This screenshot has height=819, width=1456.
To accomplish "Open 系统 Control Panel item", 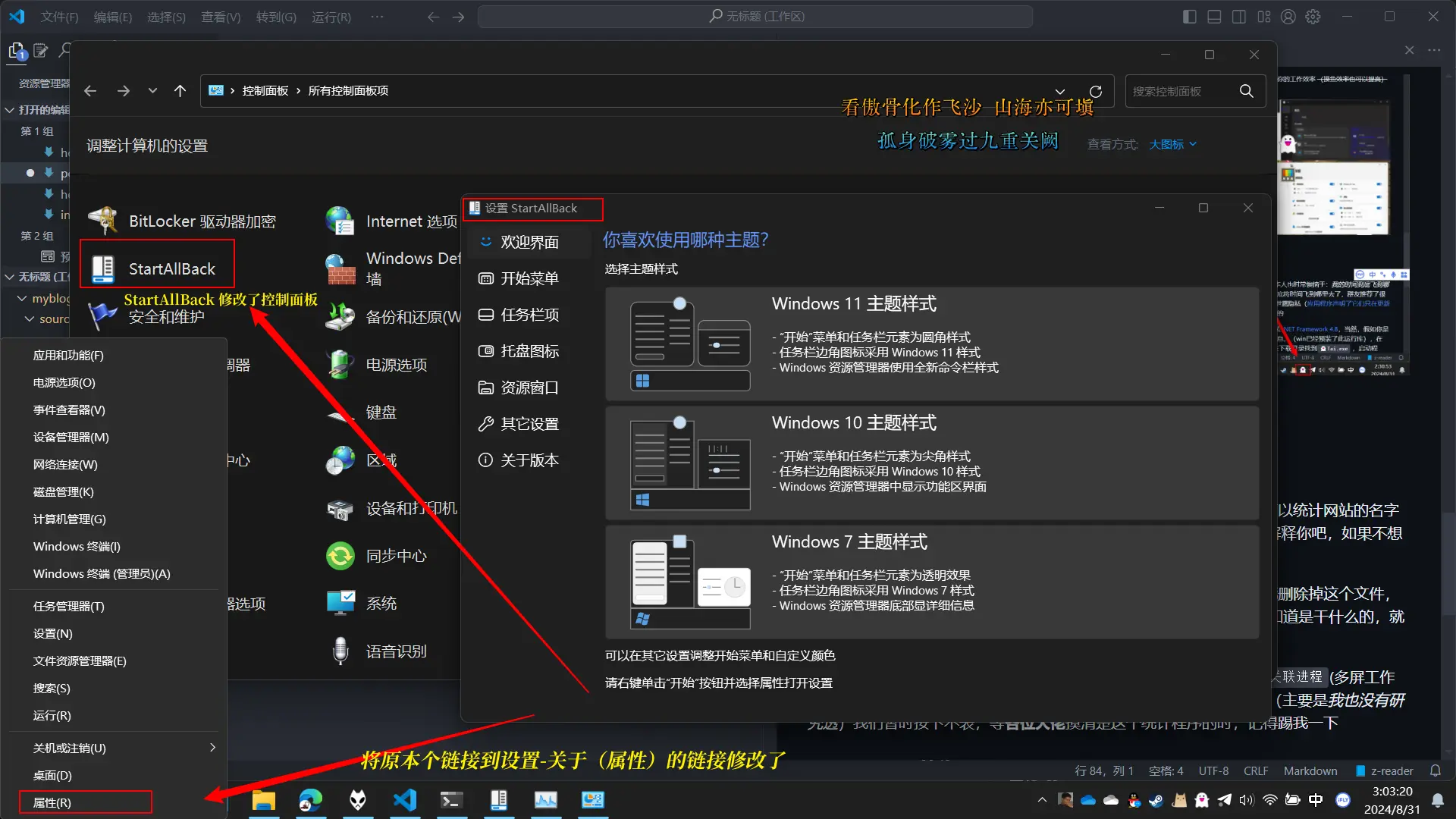I will coord(362,604).
